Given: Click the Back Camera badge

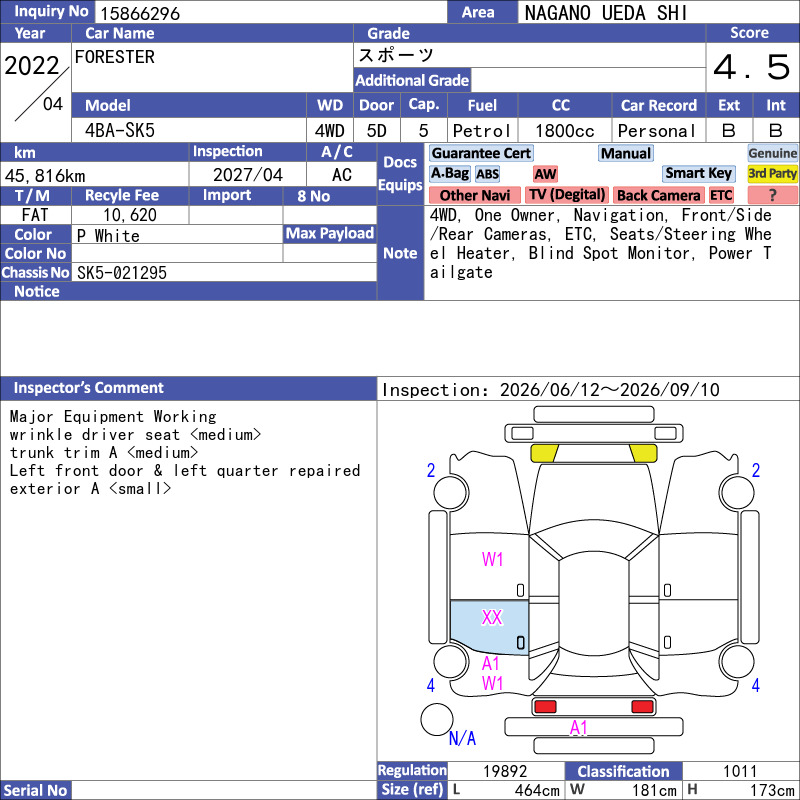Looking at the screenshot, I should tap(658, 195).
